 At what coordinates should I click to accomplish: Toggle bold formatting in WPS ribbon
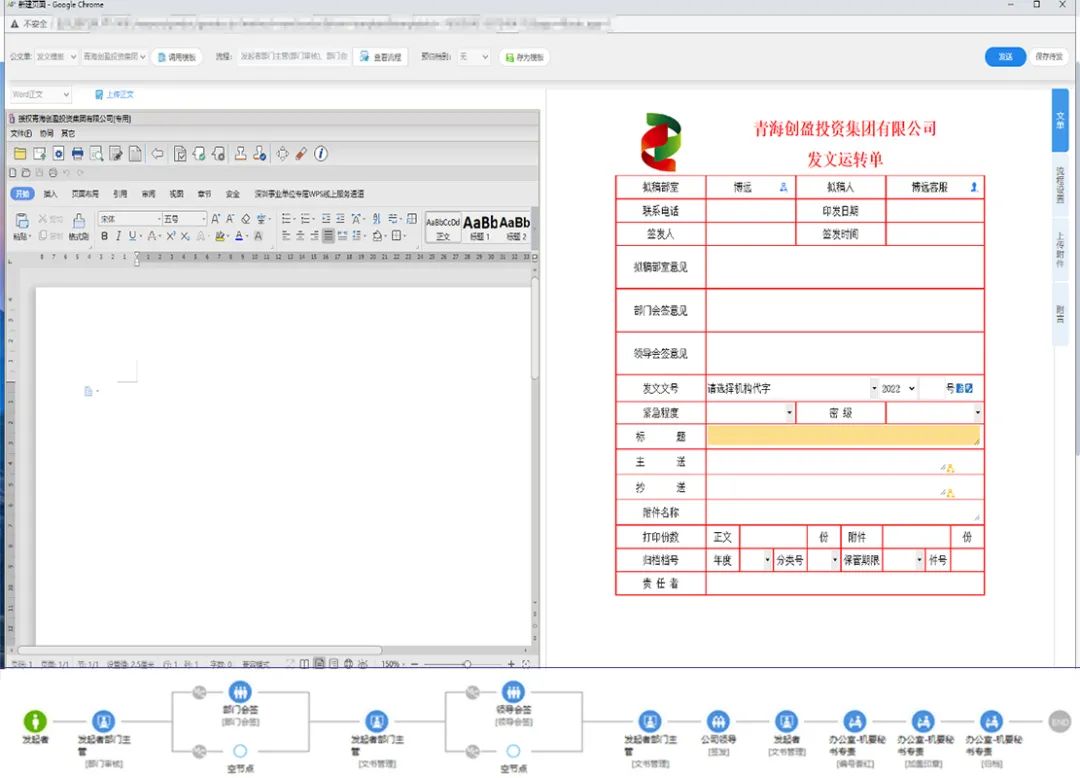tap(104, 236)
